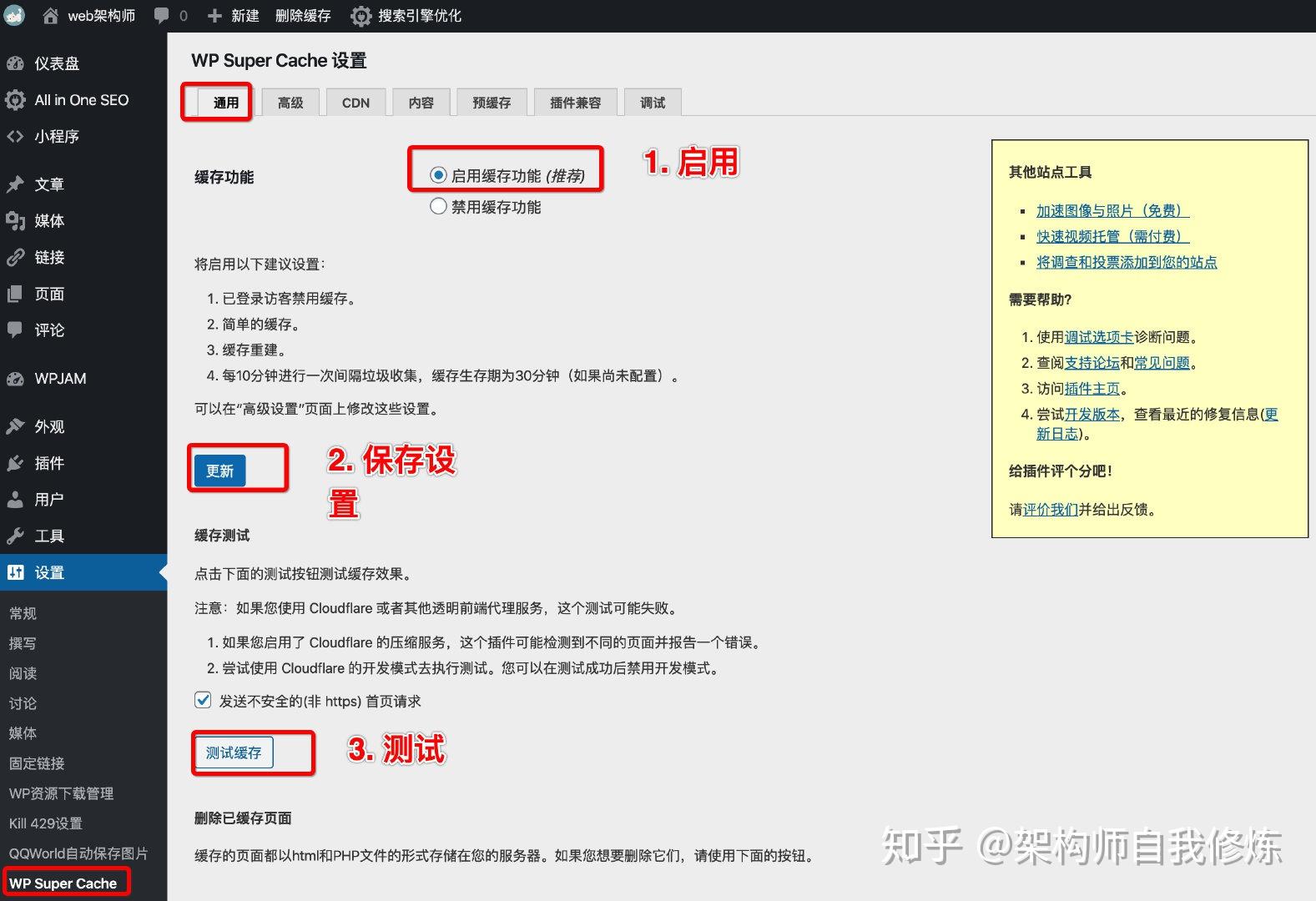Viewport: 1316px width, 901px height.
Task: Switch to the 高级 tab
Action: tap(290, 103)
